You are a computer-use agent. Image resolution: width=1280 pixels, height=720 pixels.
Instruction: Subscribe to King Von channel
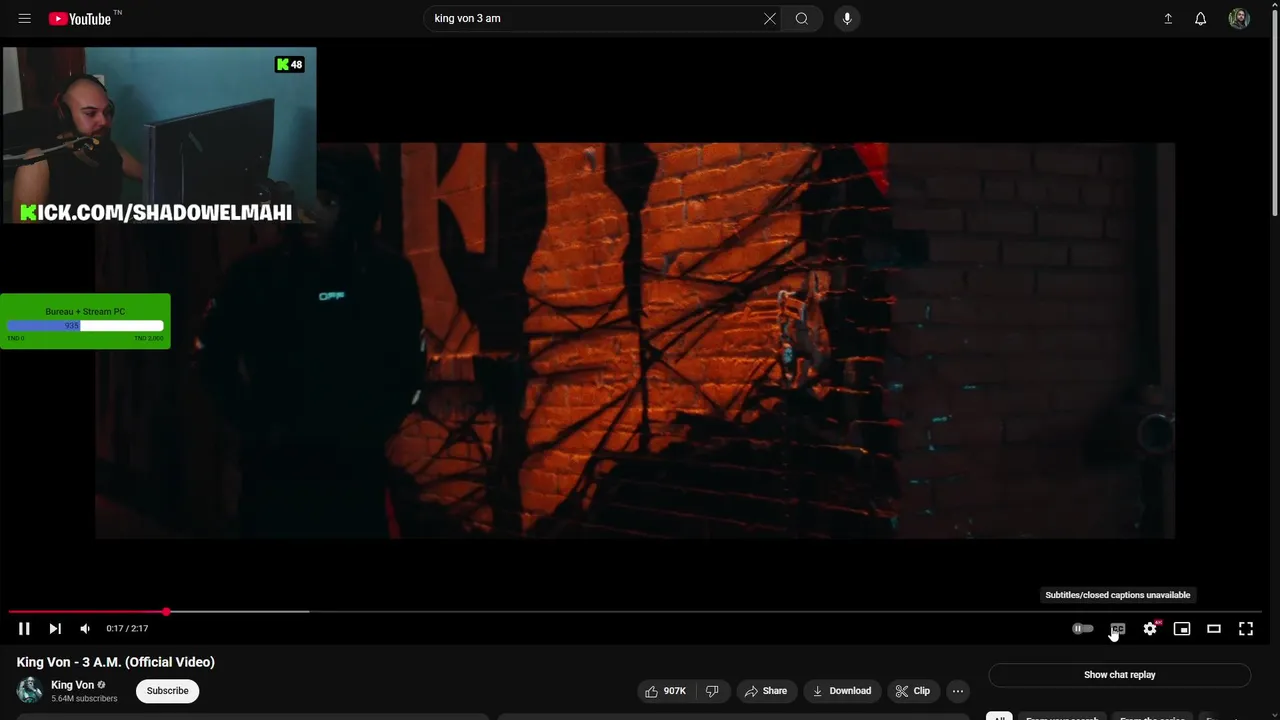point(167,691)
